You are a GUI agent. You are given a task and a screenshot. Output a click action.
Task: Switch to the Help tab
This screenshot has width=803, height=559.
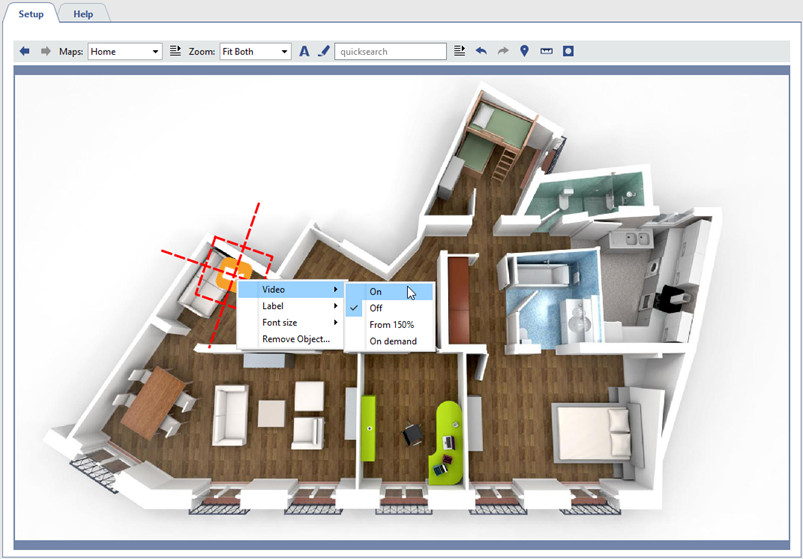[x=83, y=14]
